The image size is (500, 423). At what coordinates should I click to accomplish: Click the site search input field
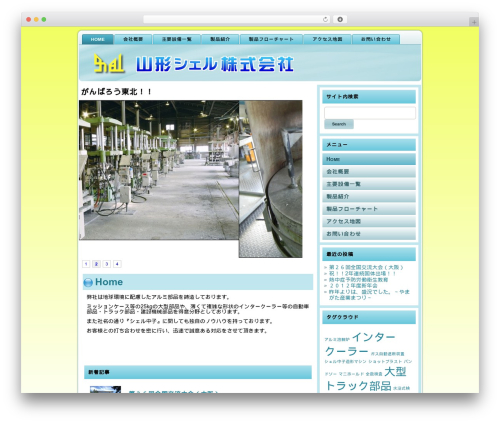pyautogui.click(x=370, y=113)
